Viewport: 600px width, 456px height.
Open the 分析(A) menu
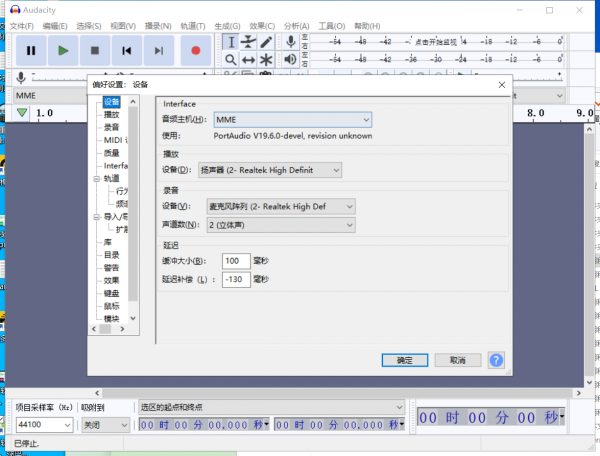pyautogui.click(x=296, y=25)
